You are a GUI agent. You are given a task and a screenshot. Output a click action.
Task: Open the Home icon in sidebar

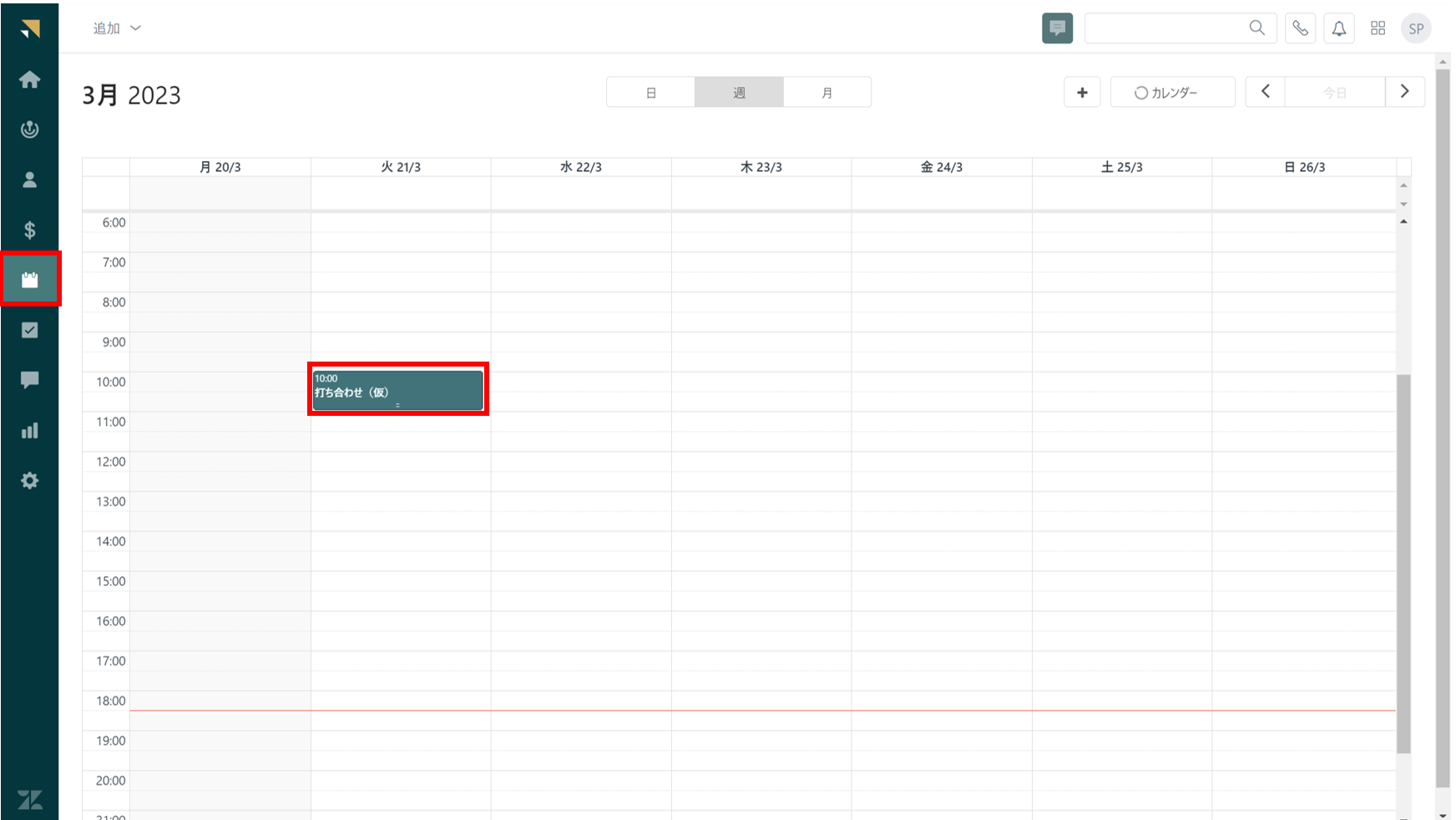pyautogui.click(x=30, y=79)
